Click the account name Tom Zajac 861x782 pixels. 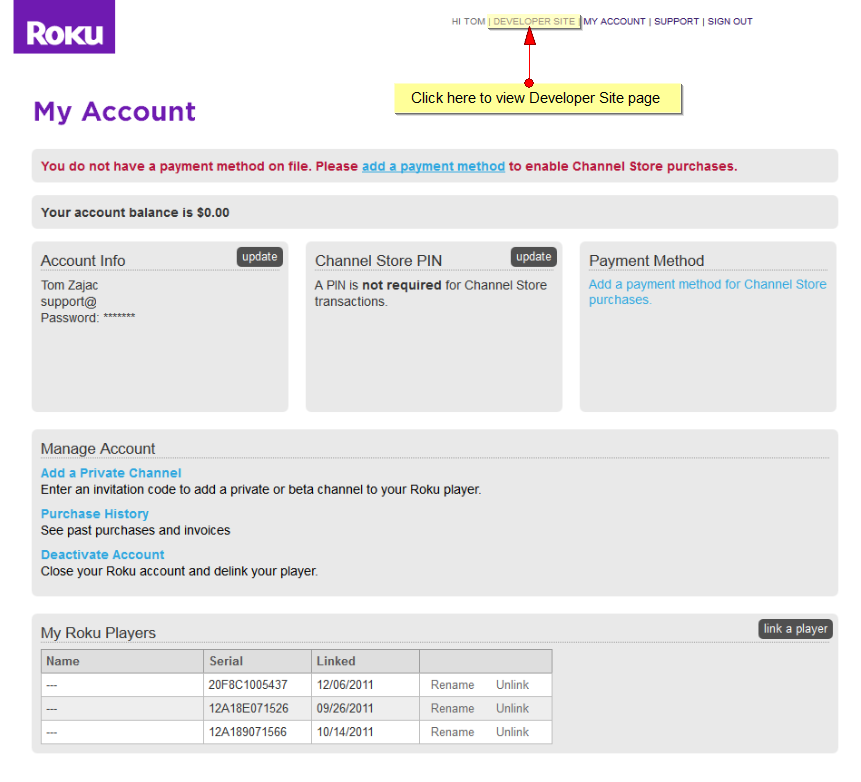tap(69, 286)
